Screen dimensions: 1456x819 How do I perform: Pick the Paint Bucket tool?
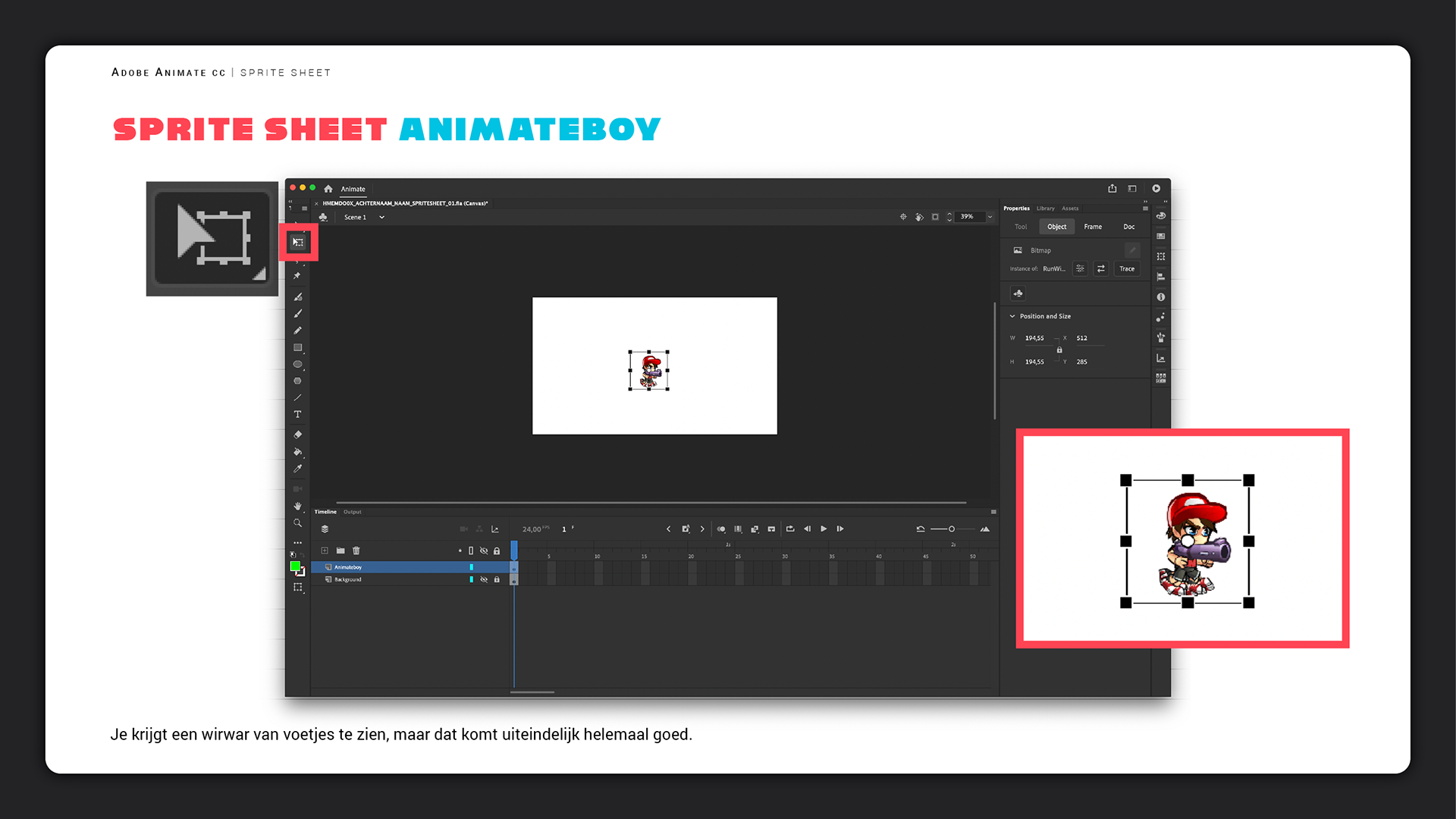point(298,452)
